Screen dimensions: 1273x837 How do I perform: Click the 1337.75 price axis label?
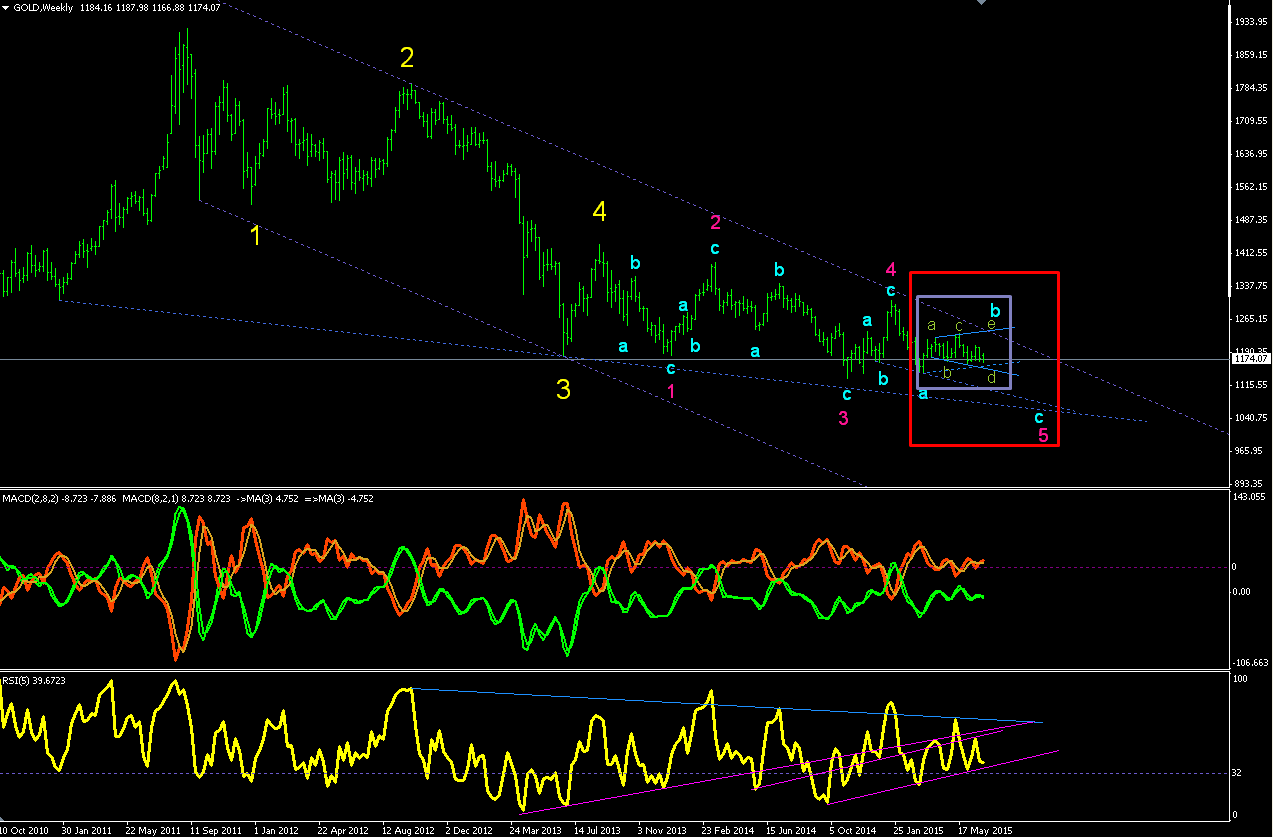(x=1249, y=286)
